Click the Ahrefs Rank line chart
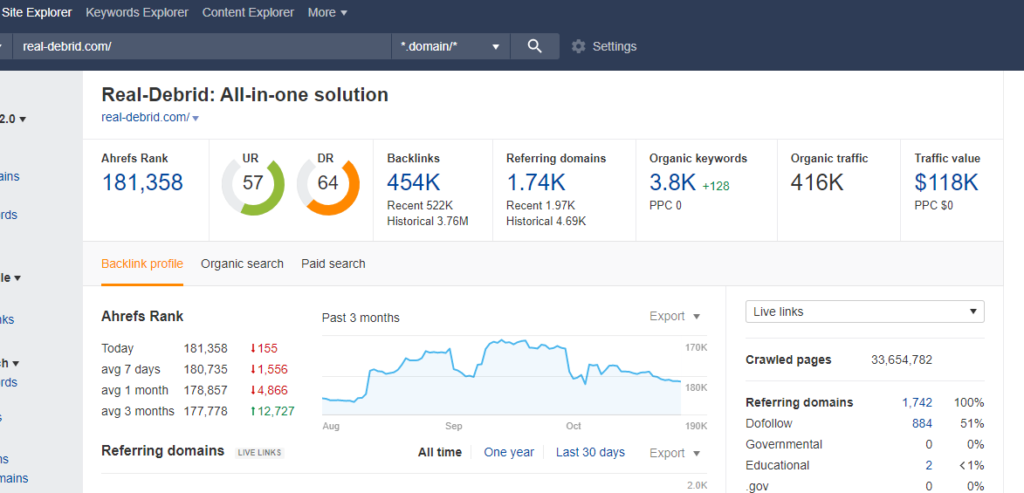1024x493 pixels. (x=502, y=376)
